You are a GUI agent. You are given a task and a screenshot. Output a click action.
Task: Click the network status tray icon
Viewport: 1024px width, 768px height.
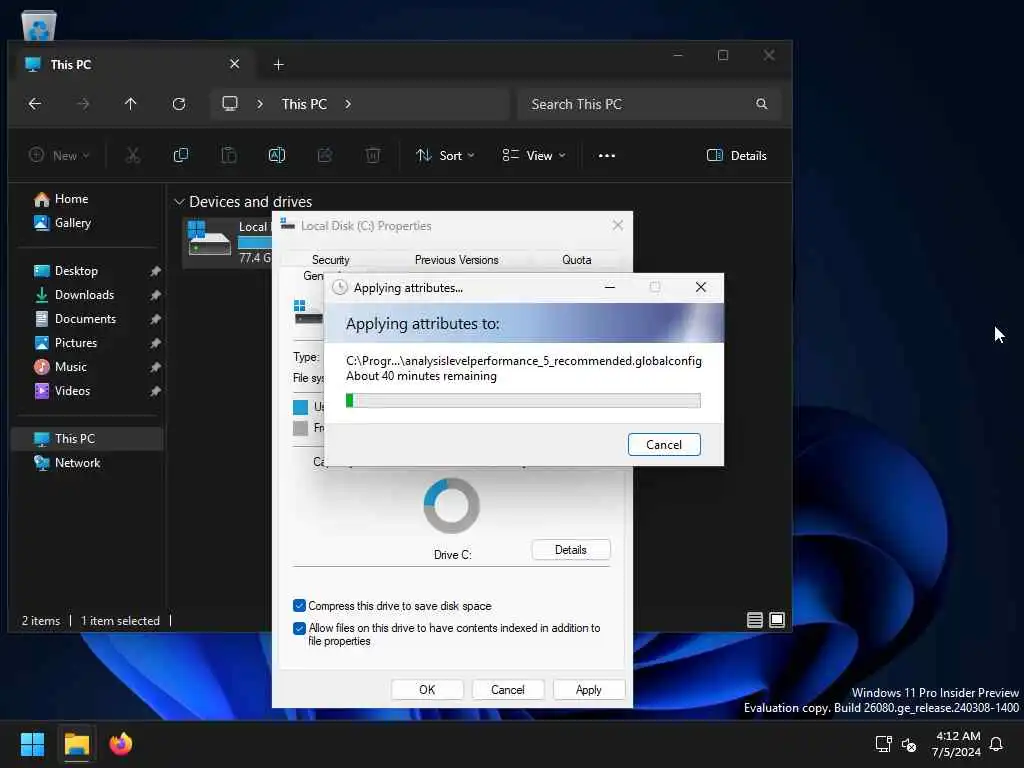point(883,744)
